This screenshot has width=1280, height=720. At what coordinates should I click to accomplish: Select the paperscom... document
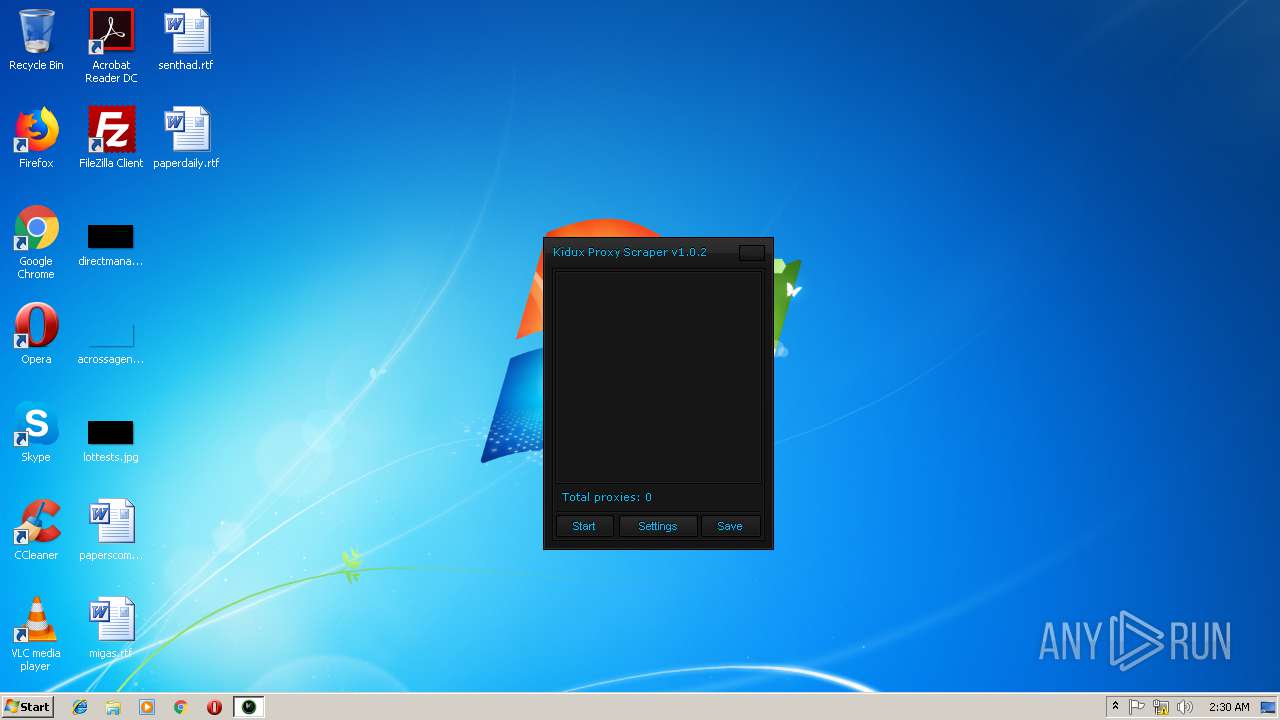click(111, 530)
